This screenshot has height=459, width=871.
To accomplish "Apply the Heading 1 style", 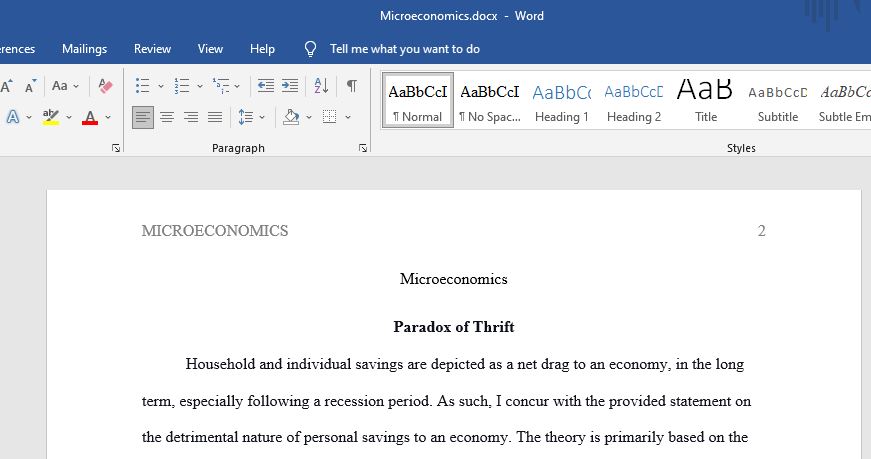I will coord(562,101).
